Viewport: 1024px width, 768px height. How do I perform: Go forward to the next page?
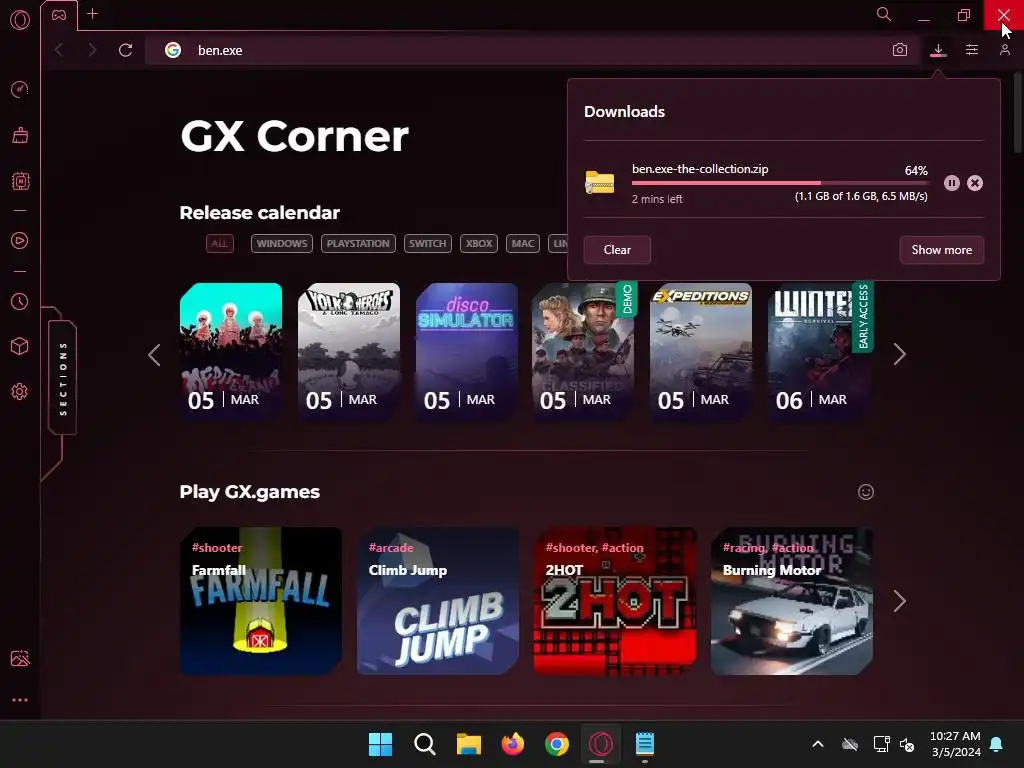pyautogui.click(x=92, y=50)
